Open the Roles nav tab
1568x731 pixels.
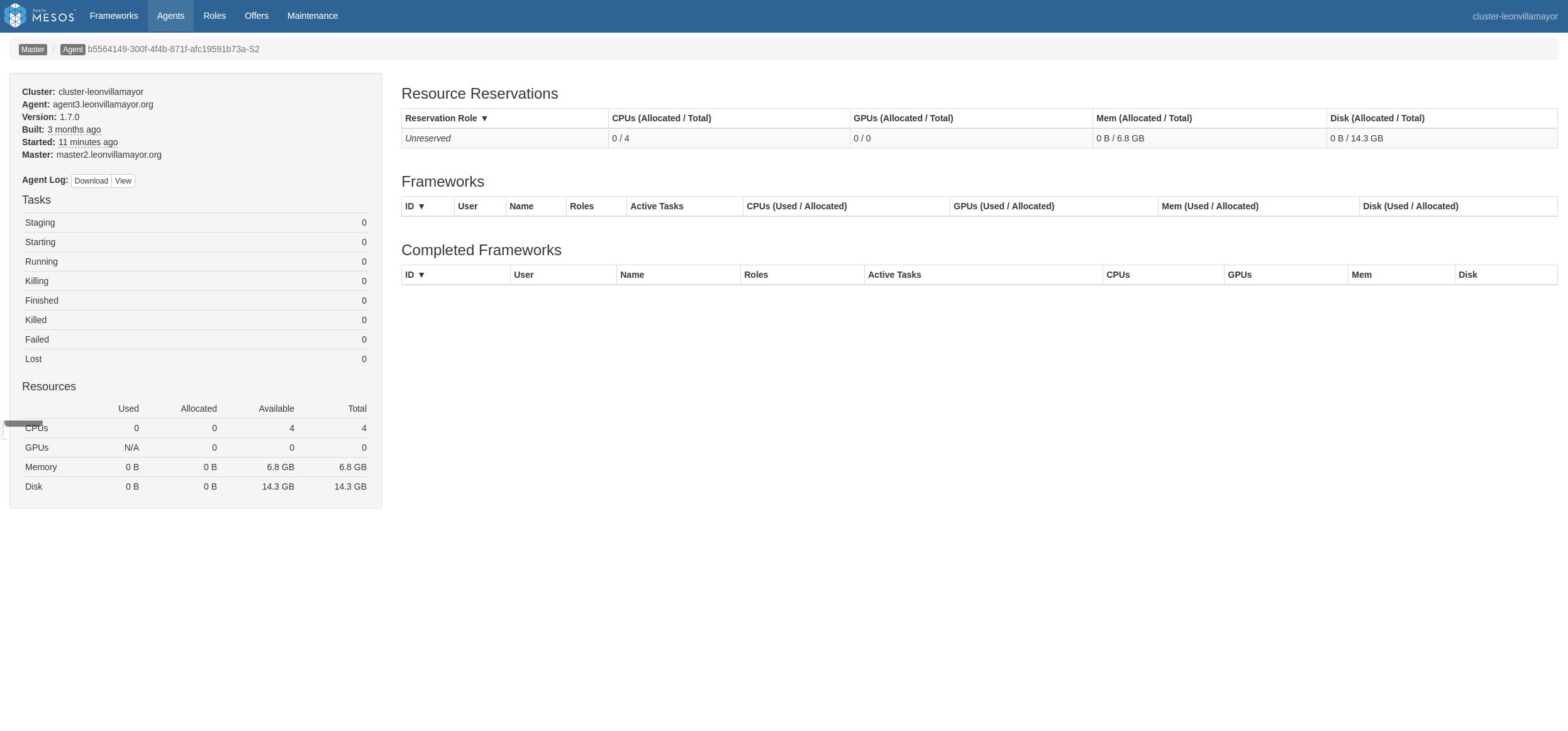(x=214, y=16)
